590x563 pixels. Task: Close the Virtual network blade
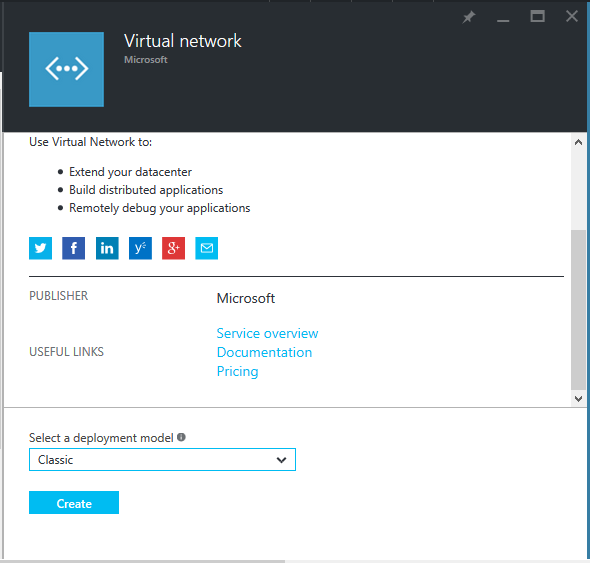coord(572,16)
